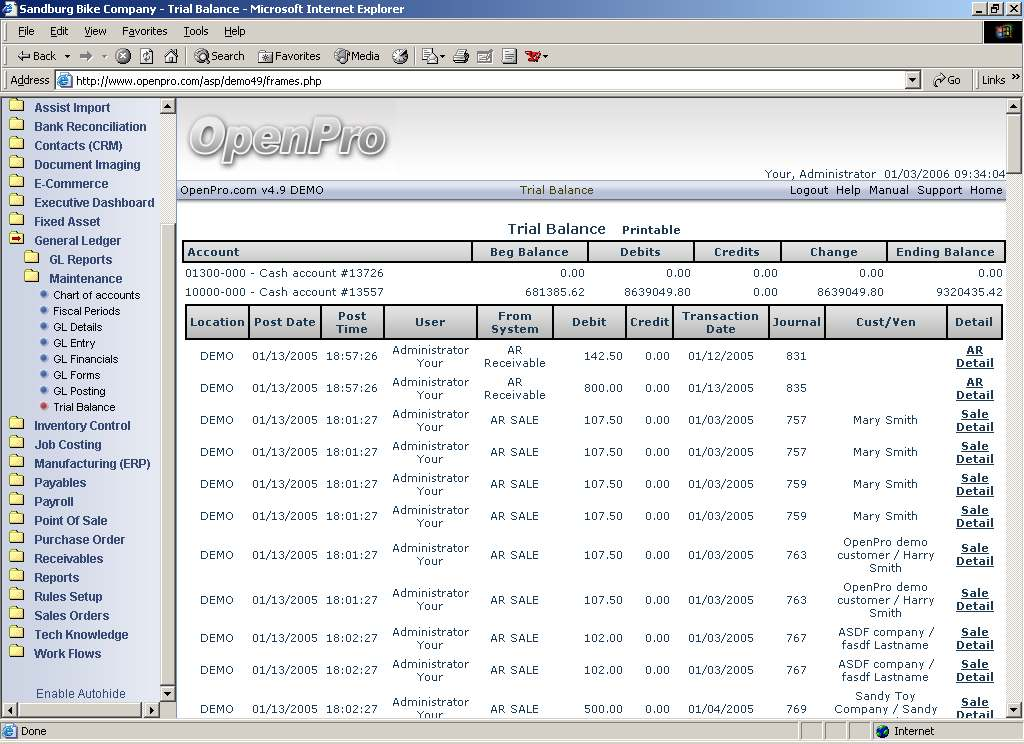Image resolution: width=1024 pixels, height=744 pixels.
Task: Click Enable Autohide in the sidebar
Action: (81, 693)
